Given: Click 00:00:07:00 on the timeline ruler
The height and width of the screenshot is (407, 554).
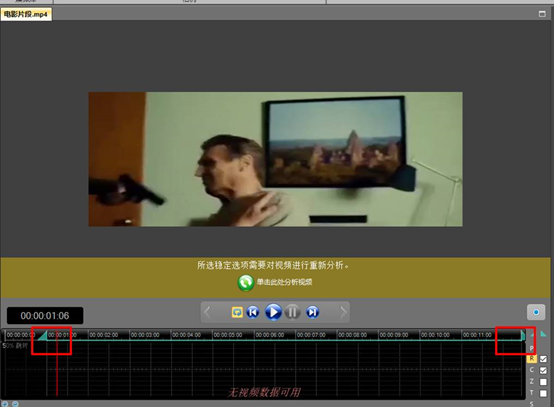Looking at the screenshot, I should [311, 335].
